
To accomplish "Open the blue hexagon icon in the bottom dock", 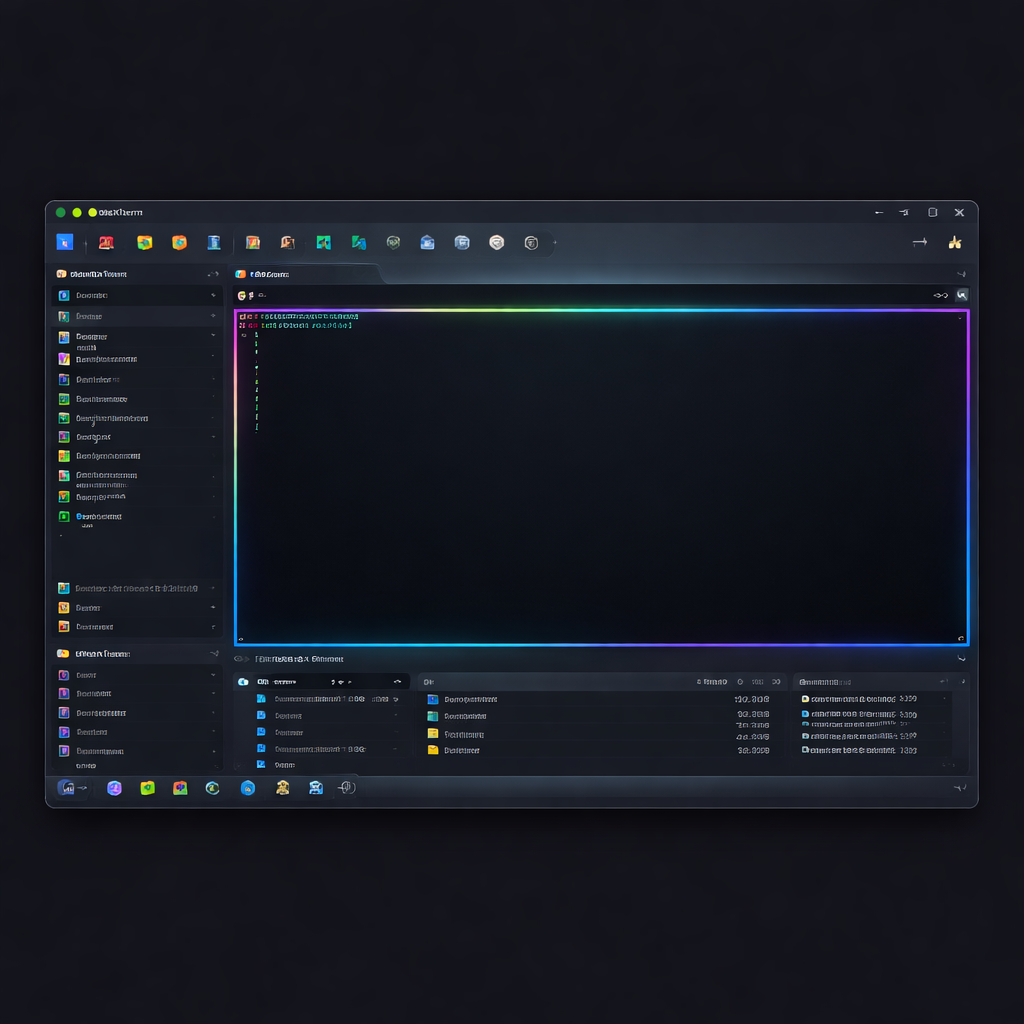I will pyautogui.click(x=248, y=788).
